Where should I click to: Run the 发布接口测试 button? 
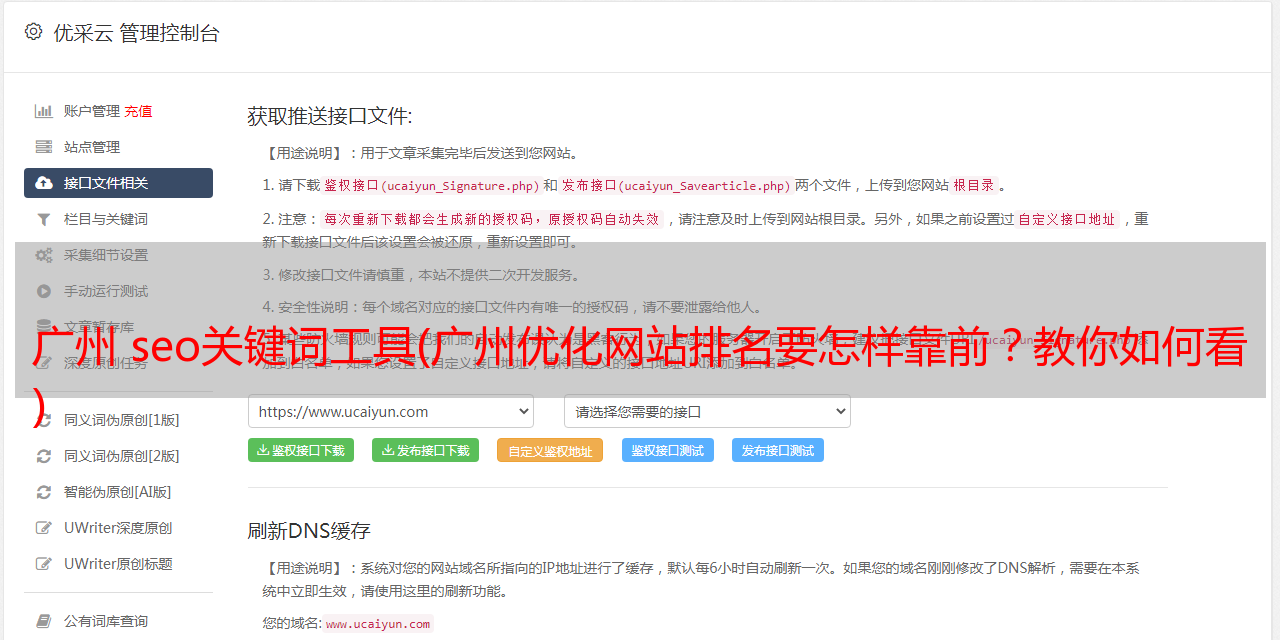click(778, 450)
